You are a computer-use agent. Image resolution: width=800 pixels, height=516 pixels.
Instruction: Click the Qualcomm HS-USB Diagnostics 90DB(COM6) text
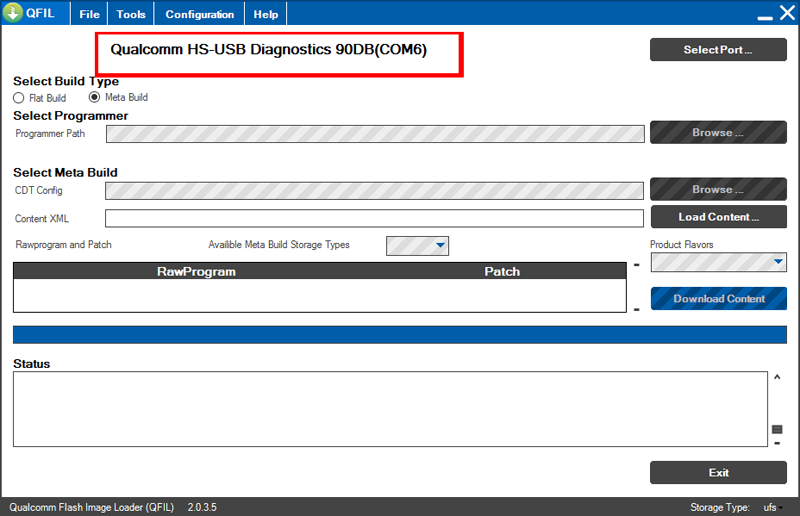coord(268,50)
